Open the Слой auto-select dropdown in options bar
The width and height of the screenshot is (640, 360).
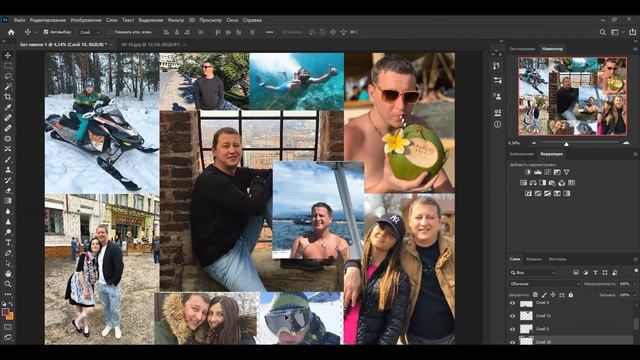click(x=89, y=32)
